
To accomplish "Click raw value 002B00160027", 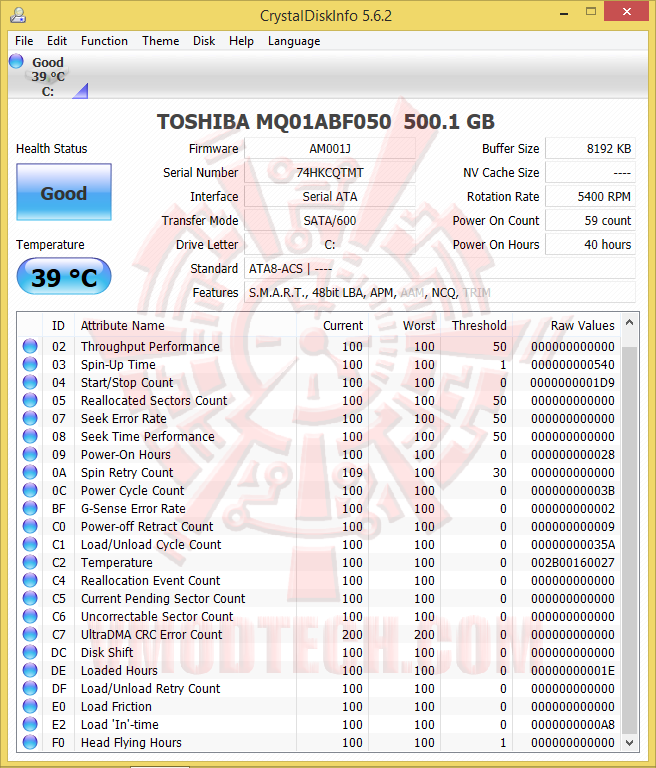I will 573,562.
